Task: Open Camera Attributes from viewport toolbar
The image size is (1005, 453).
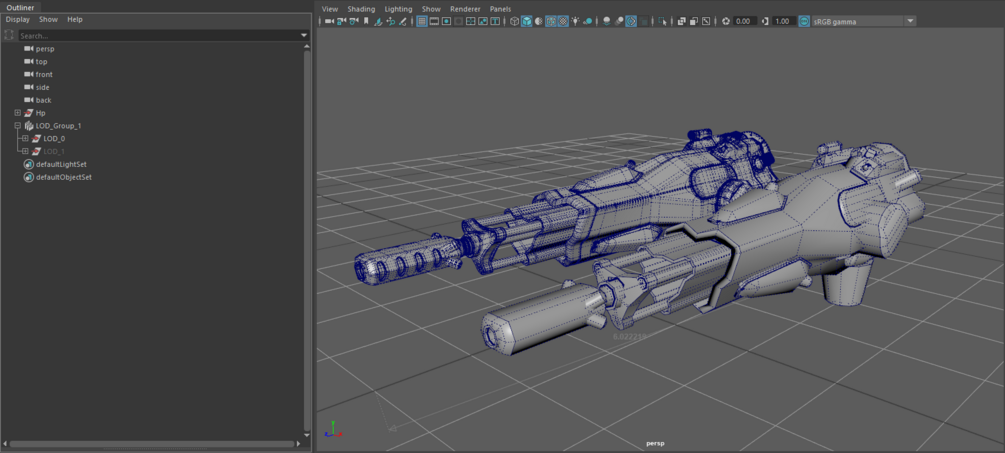Action: (x=354, y=21)
